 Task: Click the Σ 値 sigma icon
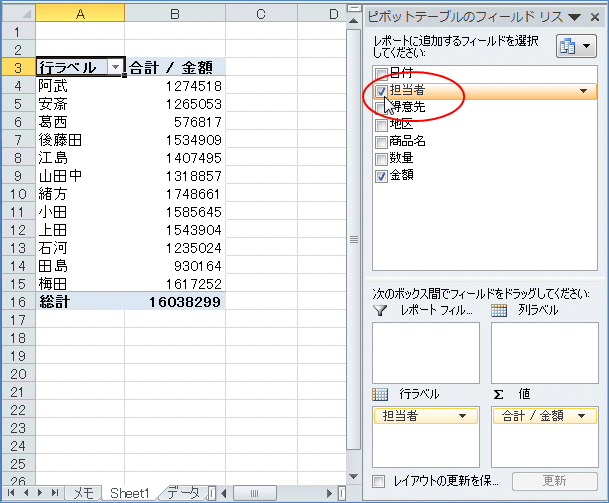point(498,394)
